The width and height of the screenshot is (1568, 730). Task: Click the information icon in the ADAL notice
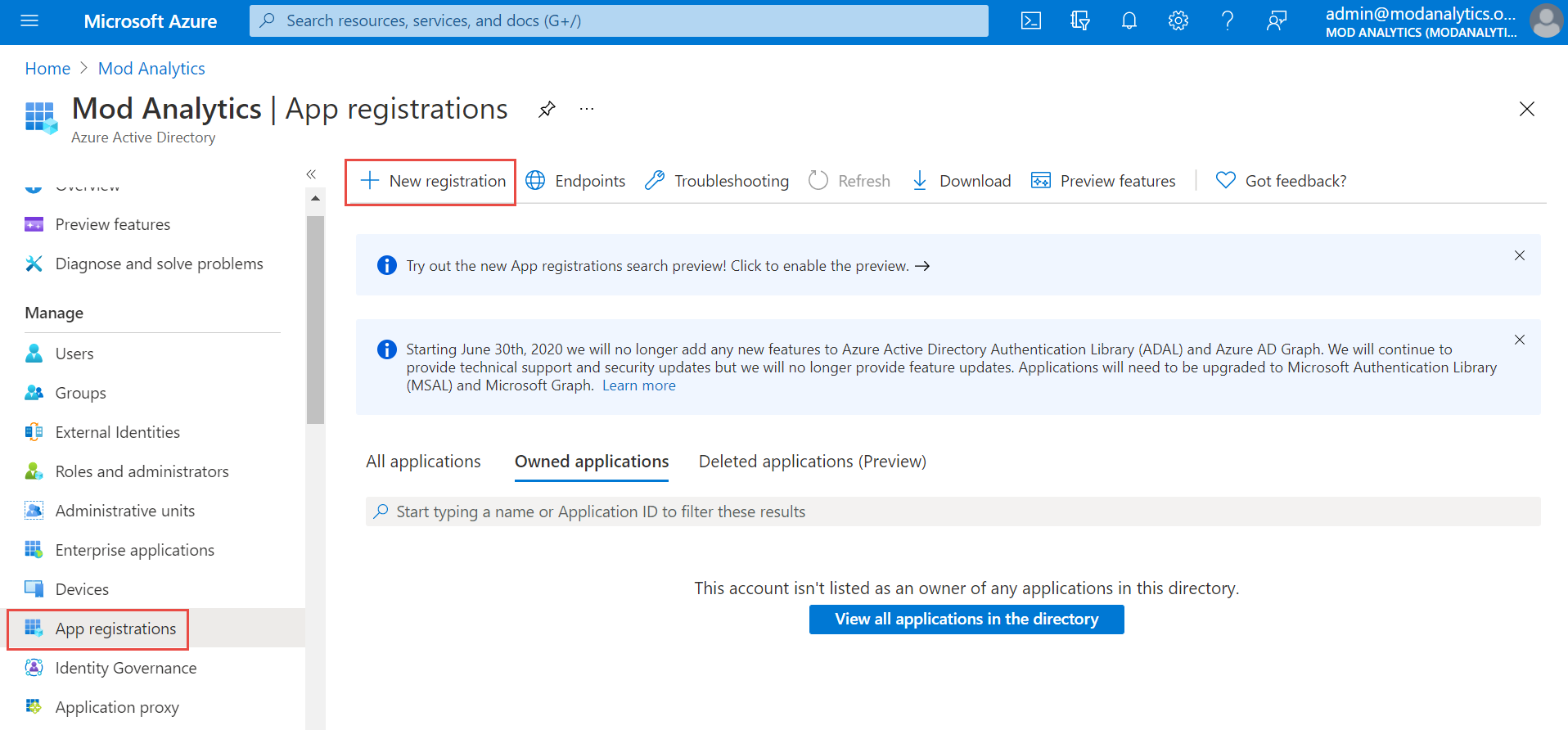[x=386, y=349]
